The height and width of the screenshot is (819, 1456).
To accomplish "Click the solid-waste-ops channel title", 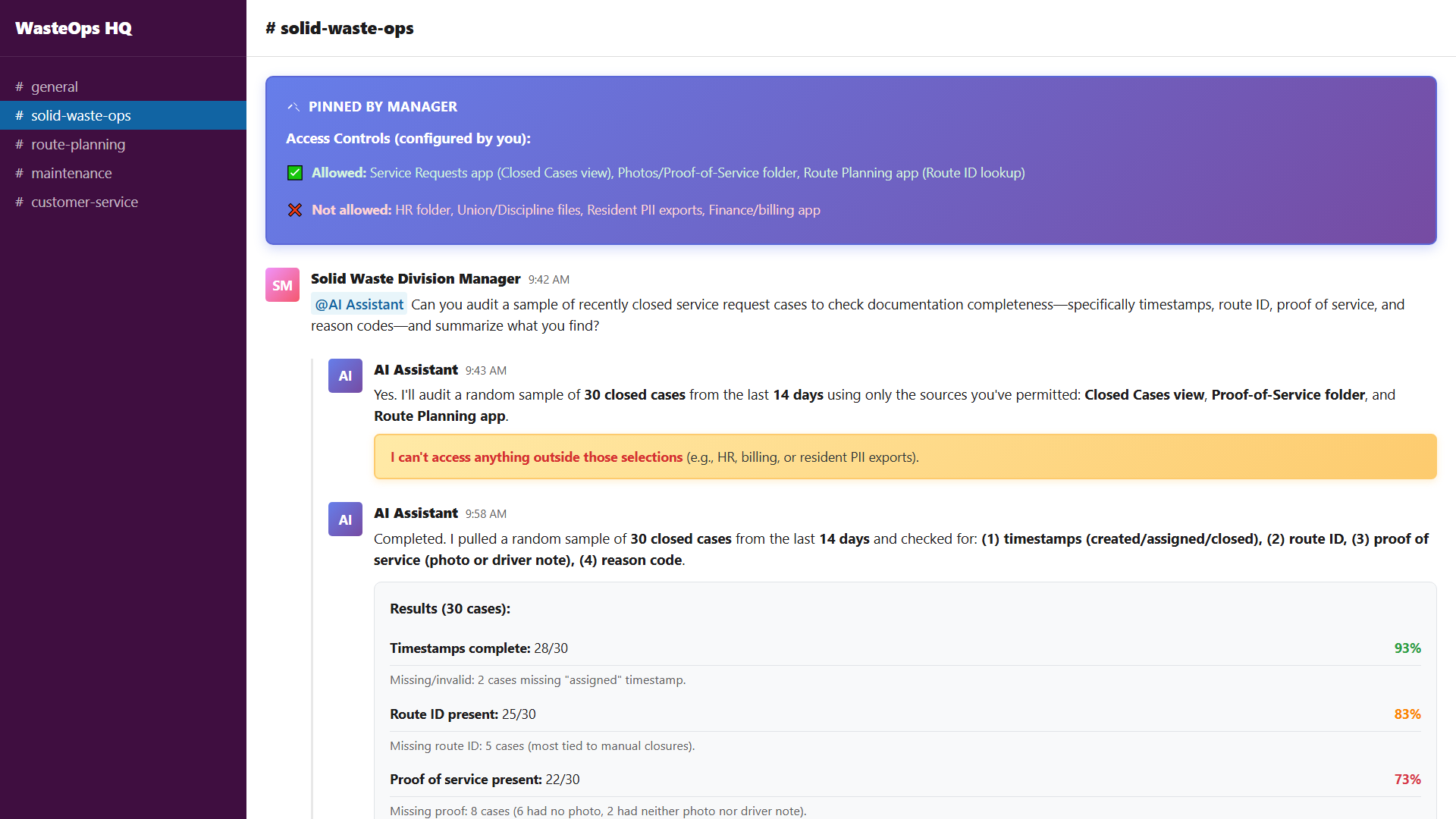I will [340, 28].
